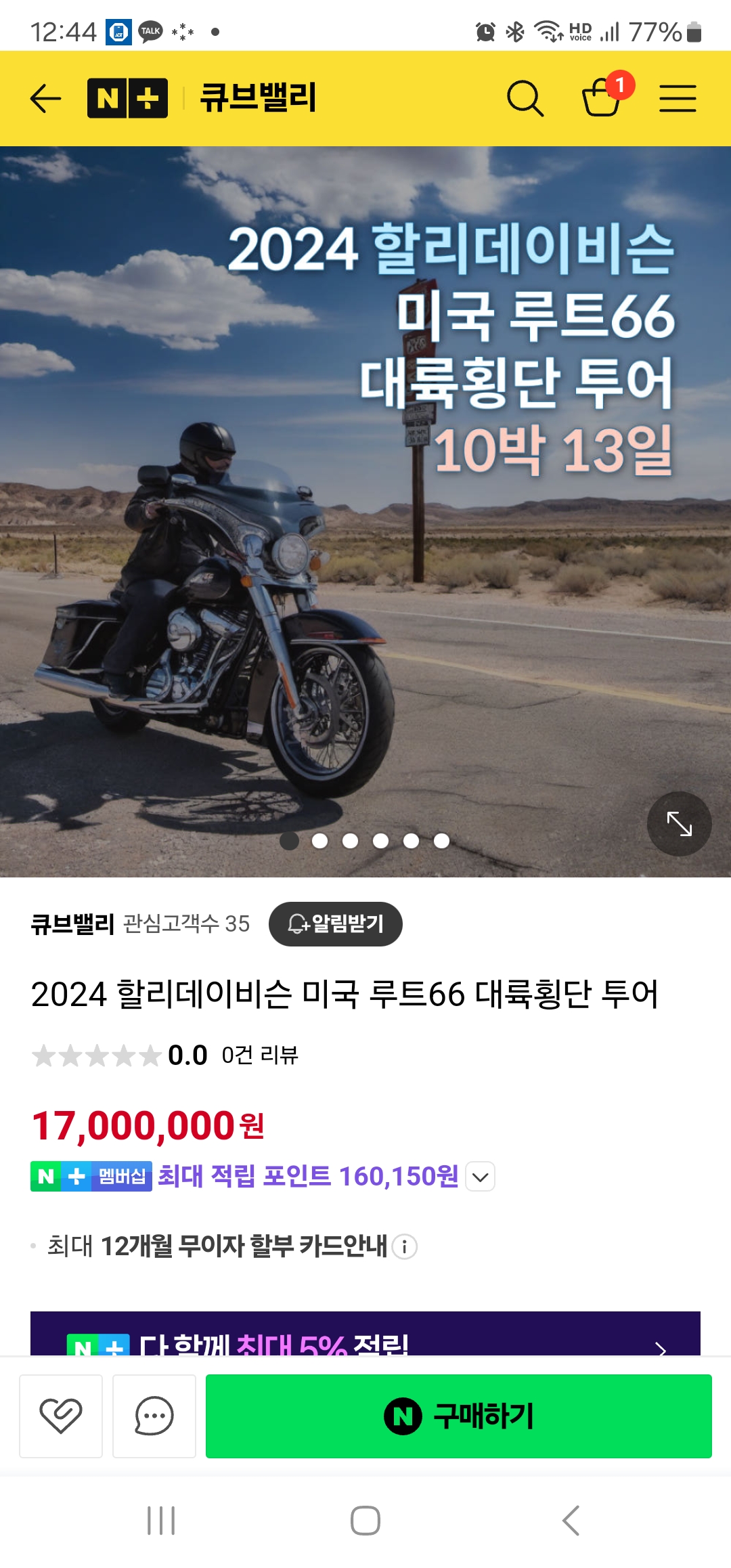The image size is (731, 1568).
Task: Expand the 최대 적립 포인트 dropdown arrow
Action: [x=481, y=1177]
